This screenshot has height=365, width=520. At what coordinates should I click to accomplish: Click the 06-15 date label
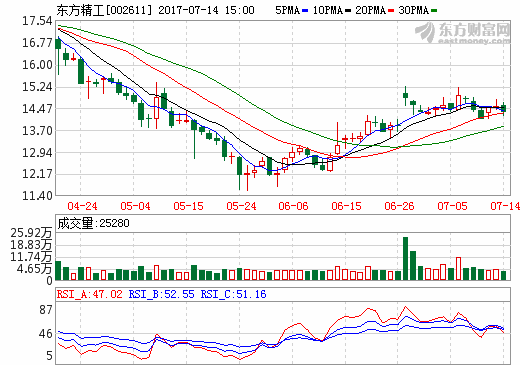(x=346, y=206)
